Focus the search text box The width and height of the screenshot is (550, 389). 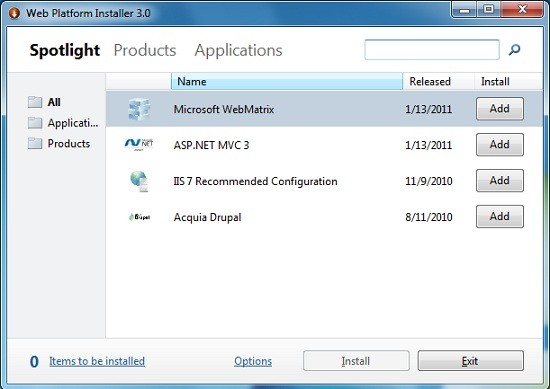coord(432,49)
